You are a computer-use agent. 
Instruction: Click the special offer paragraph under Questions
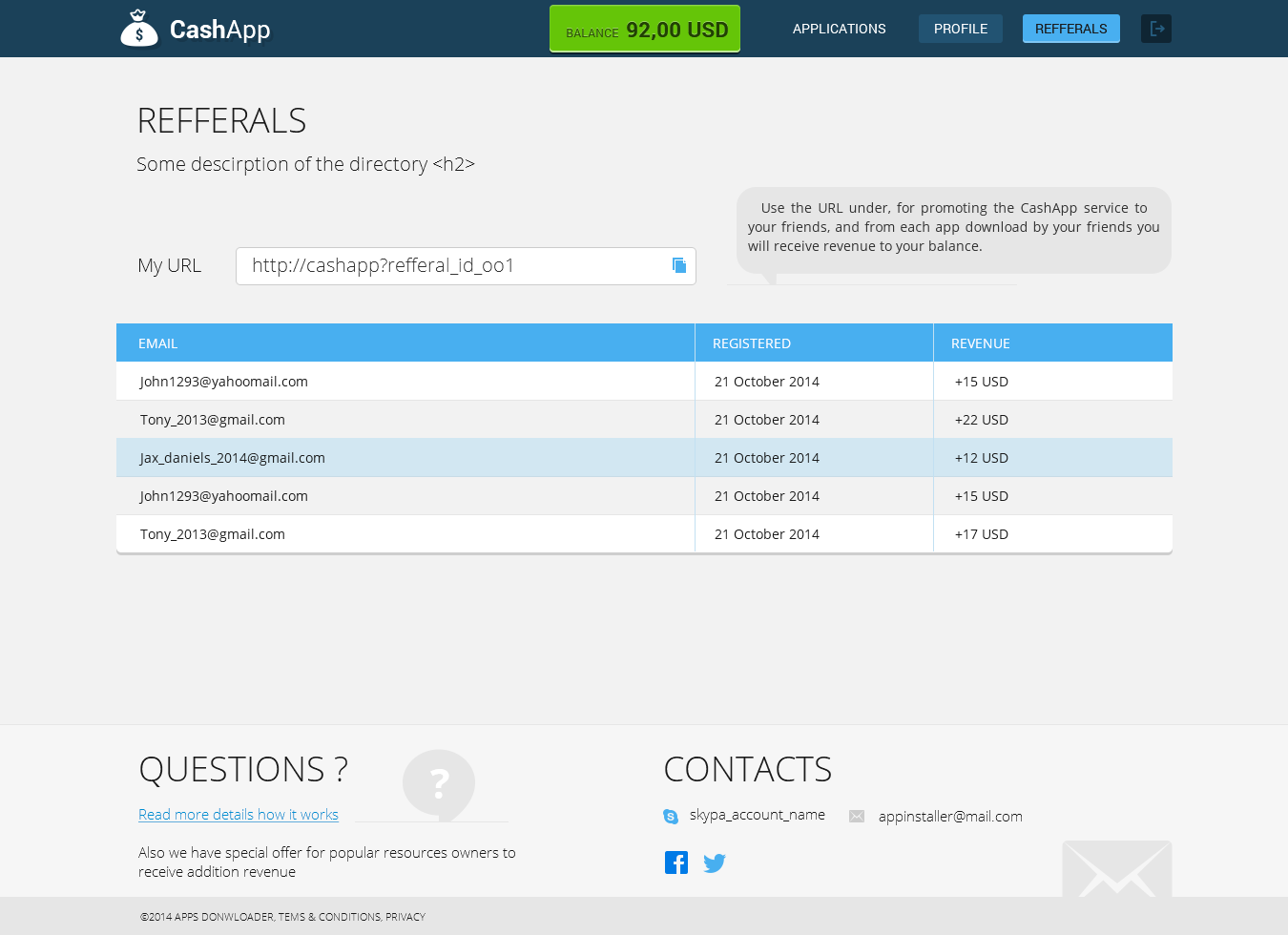coord(327,862)
